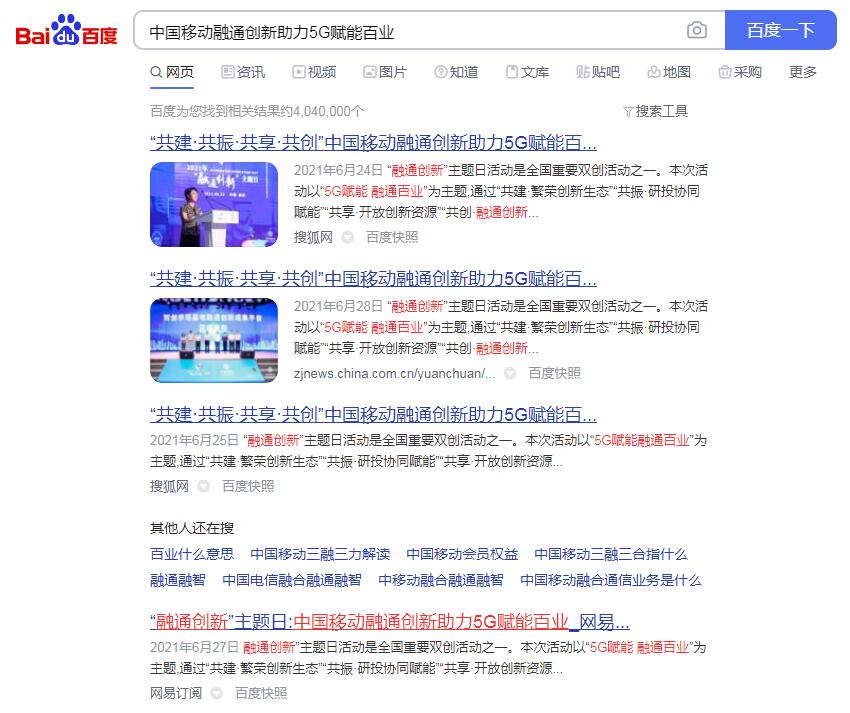Switch to the 文库 tab
The width and height of the screenshot is (850, 713).
[x=527, y=72]
